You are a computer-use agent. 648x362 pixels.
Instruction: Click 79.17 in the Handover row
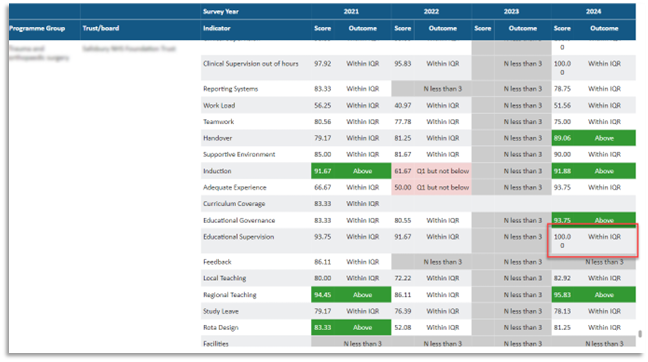click(x=322, y=138)
